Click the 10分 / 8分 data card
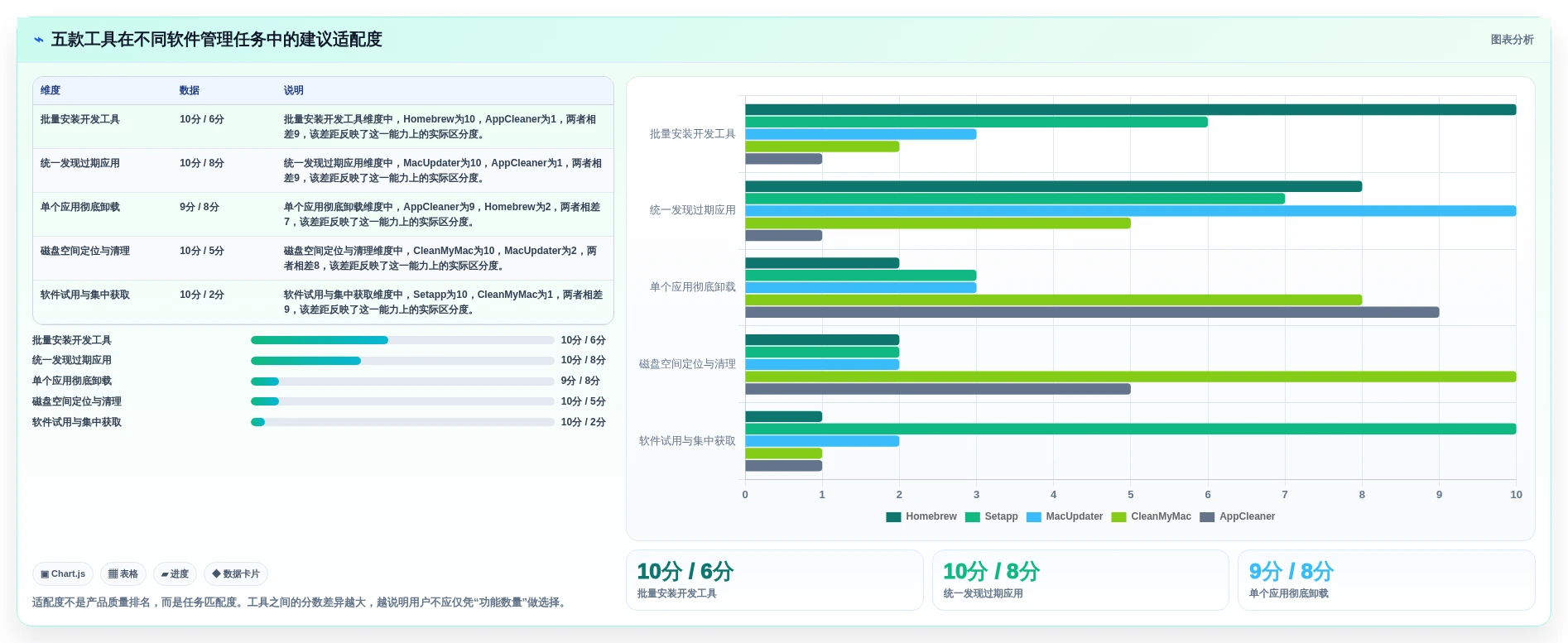Image resolution: width=1568 pixels, height=643 pixels. [x=1080, y=580]
